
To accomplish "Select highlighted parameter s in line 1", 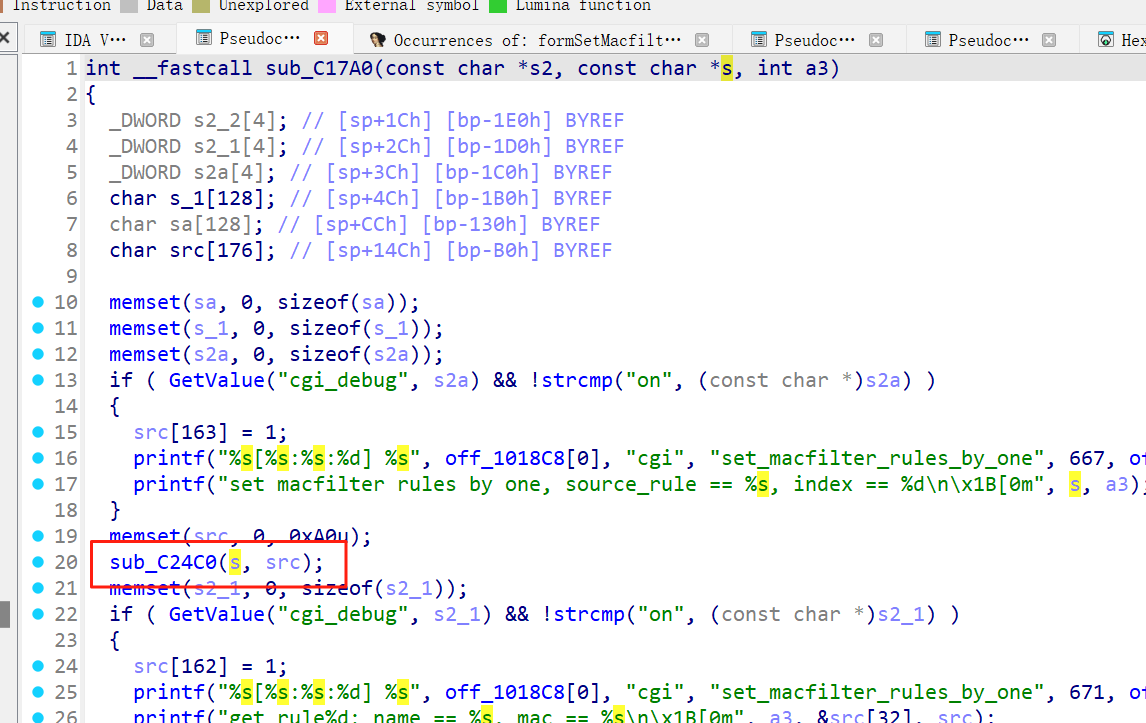I will 726,69.
